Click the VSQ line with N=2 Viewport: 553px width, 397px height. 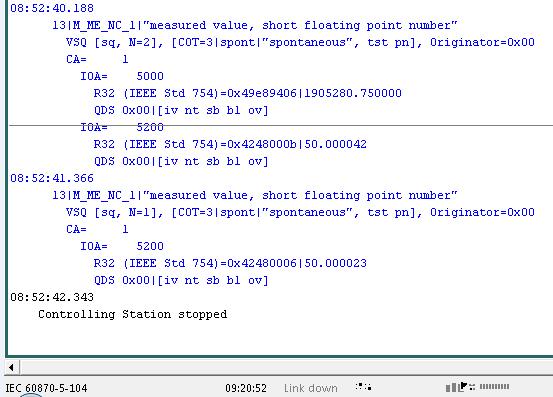tap(300, 42)
